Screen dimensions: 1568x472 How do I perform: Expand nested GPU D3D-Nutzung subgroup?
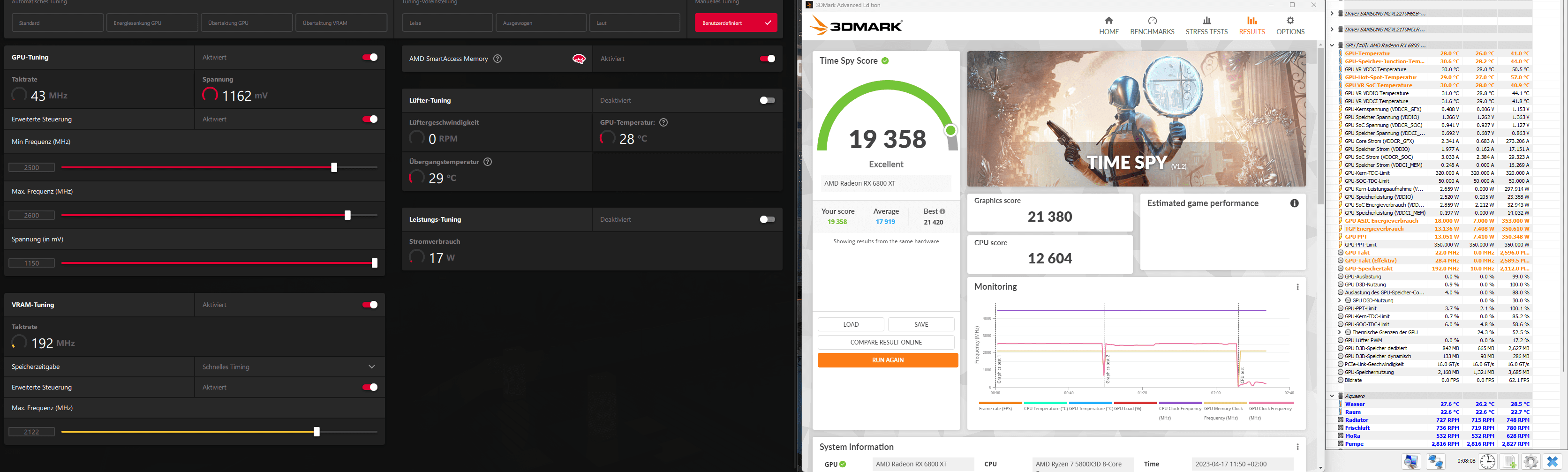coord(1340,300)
